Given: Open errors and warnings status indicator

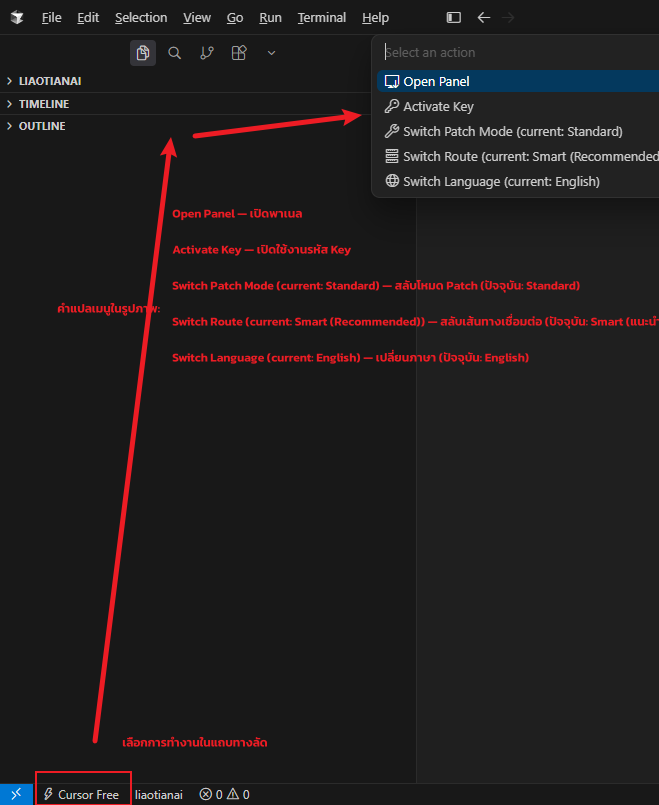Looking at the screenshot, I should (224, 794).
